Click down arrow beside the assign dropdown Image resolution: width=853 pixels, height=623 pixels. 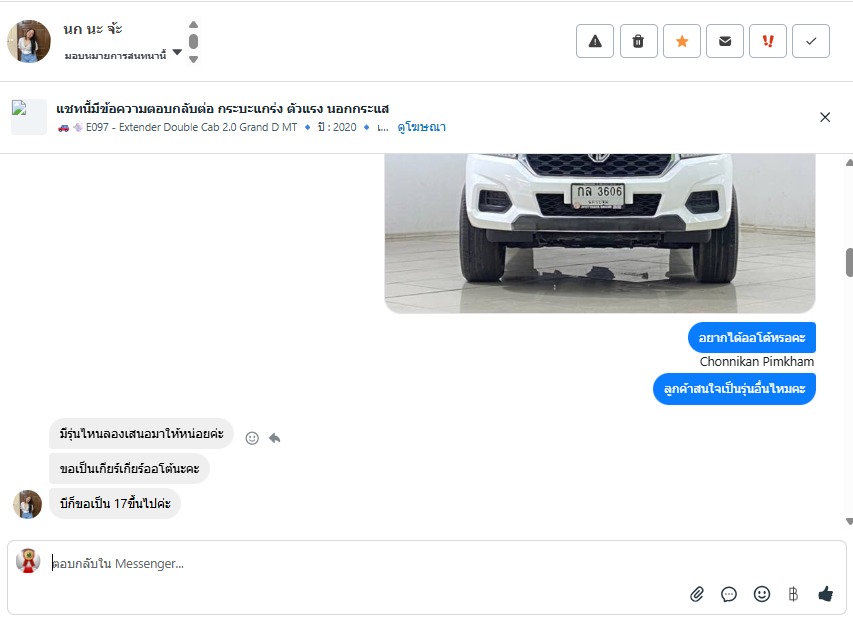coord(193,59)
